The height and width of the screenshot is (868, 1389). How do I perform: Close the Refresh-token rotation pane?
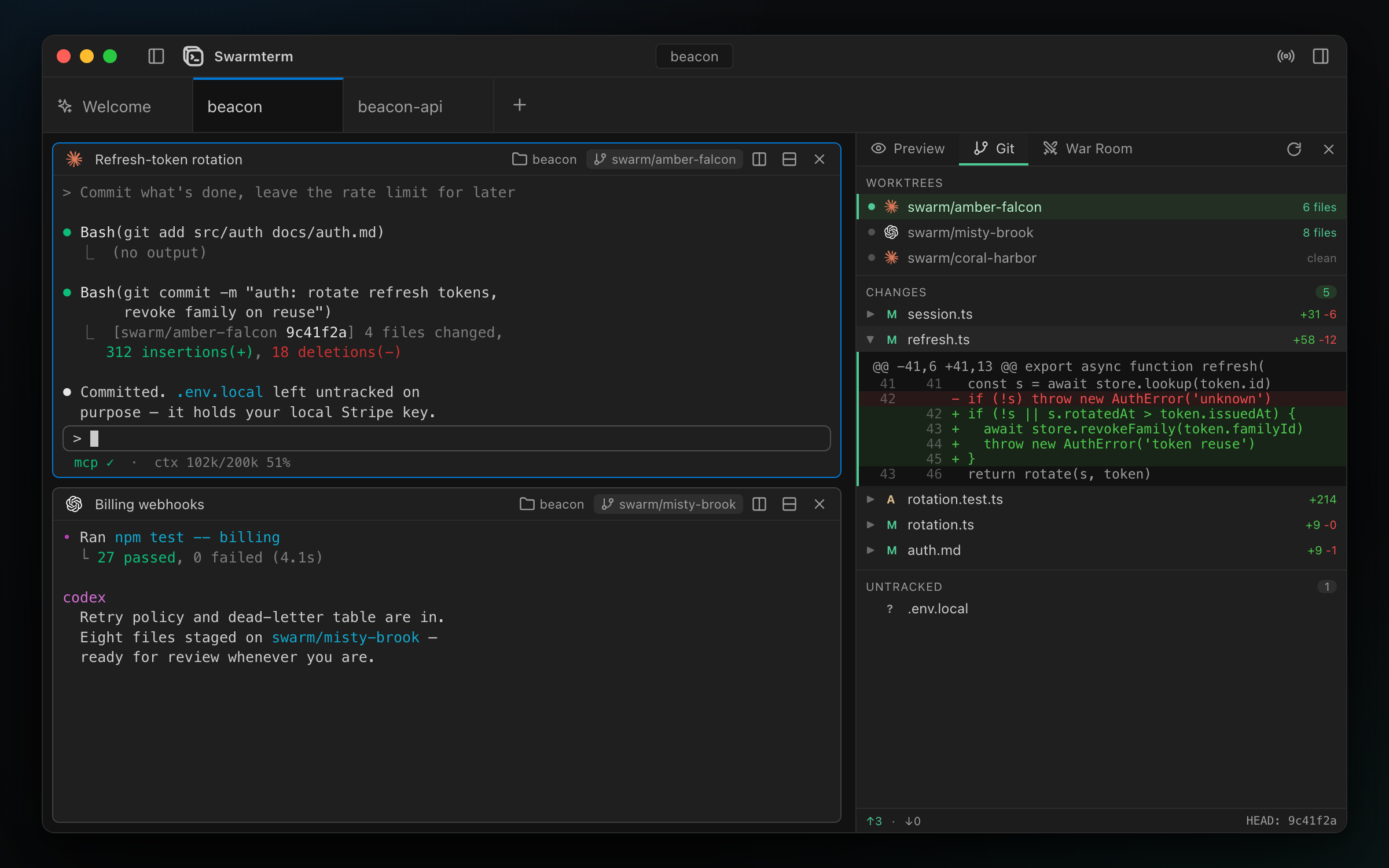click(x=820, y=159)
